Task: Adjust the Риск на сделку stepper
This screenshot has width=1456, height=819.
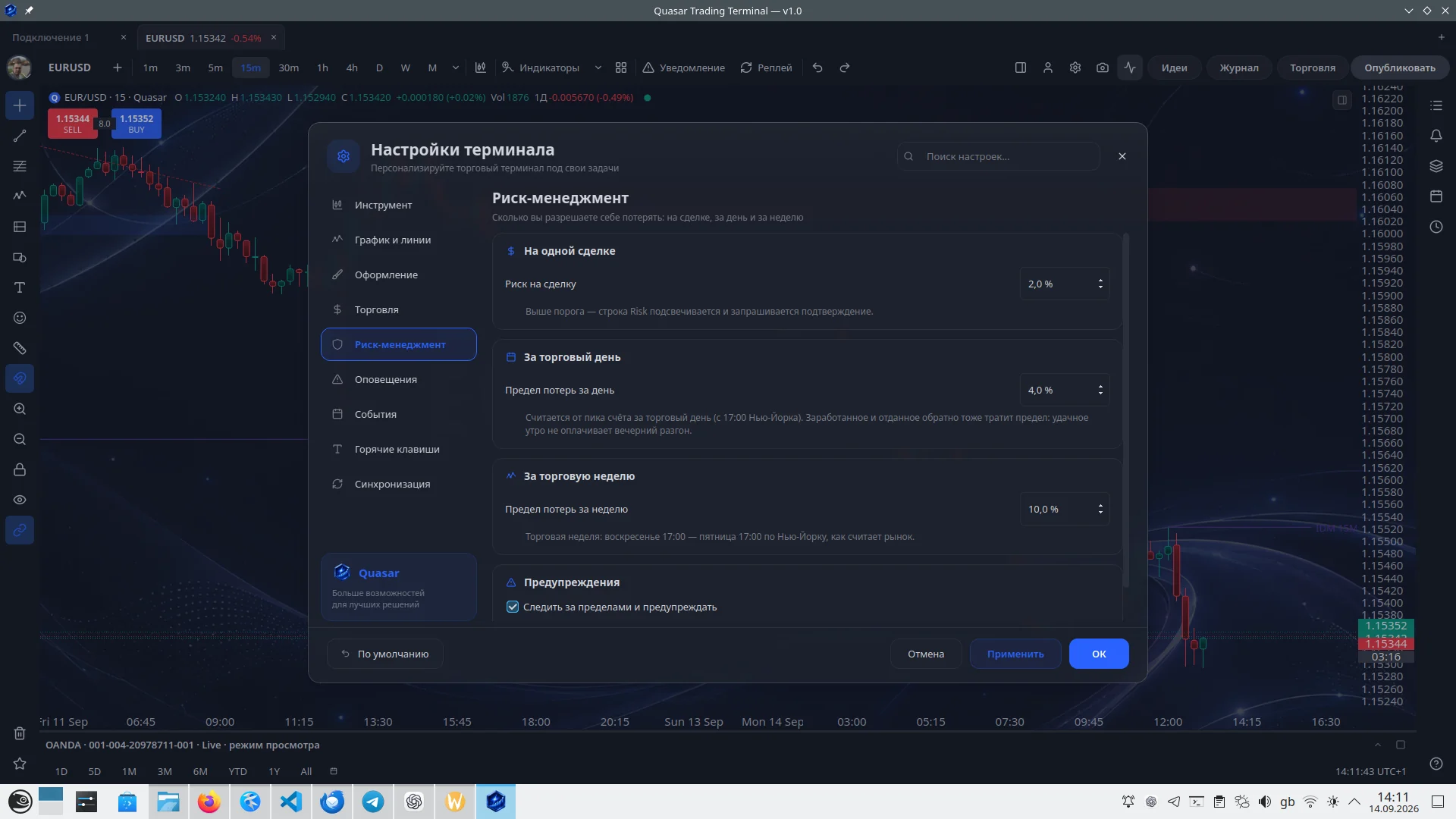Action: [1100, 284]
